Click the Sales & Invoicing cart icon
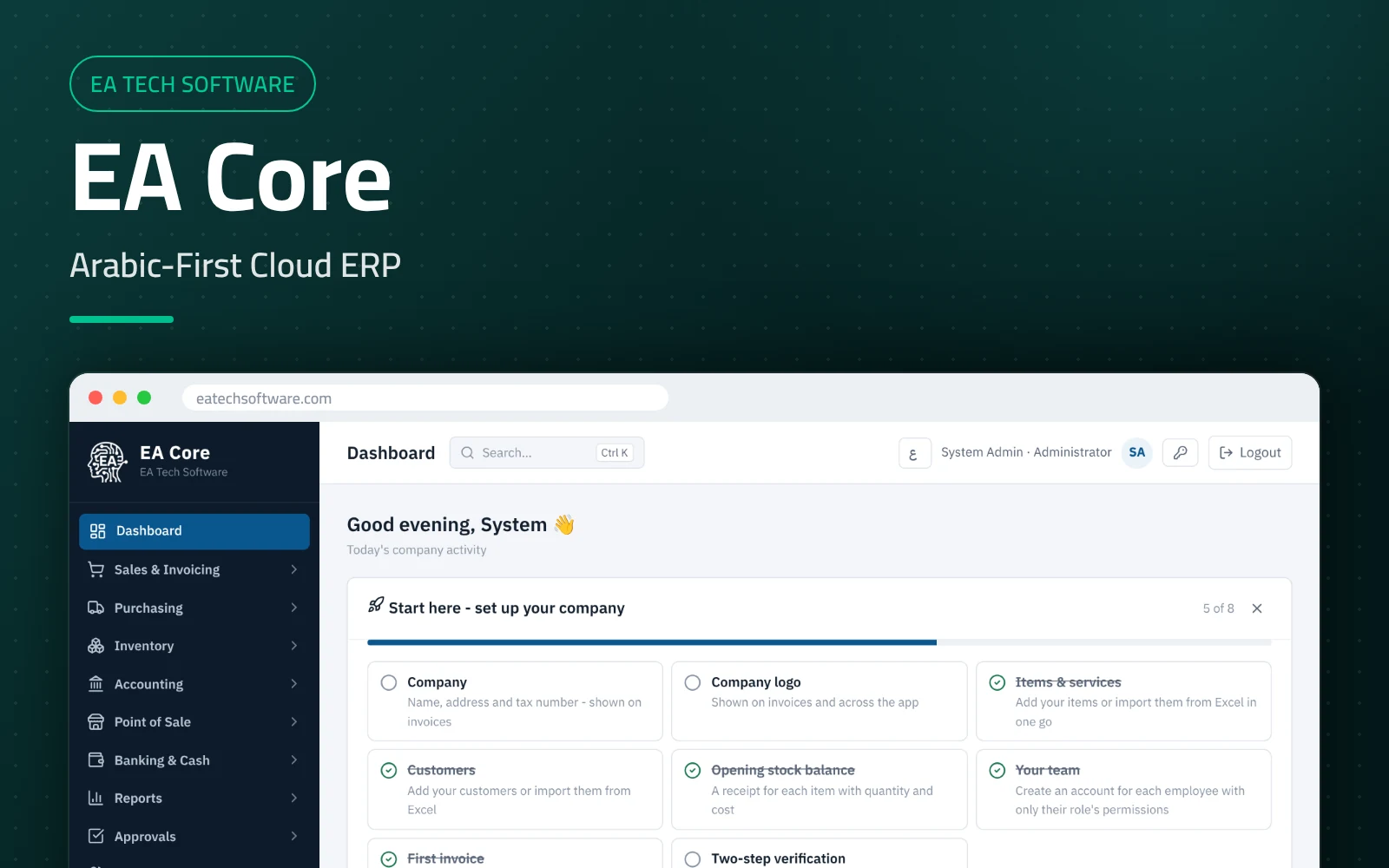Image resolution: width=1389 pixels, height=868 pixels. click(x=96, y=569)
